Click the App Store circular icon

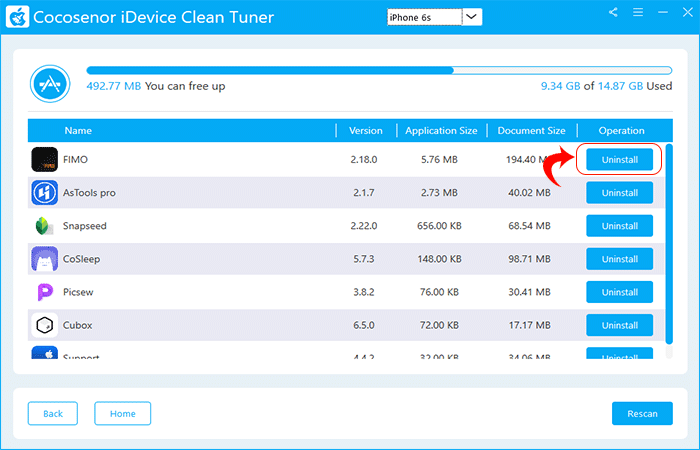click(50, 83)
